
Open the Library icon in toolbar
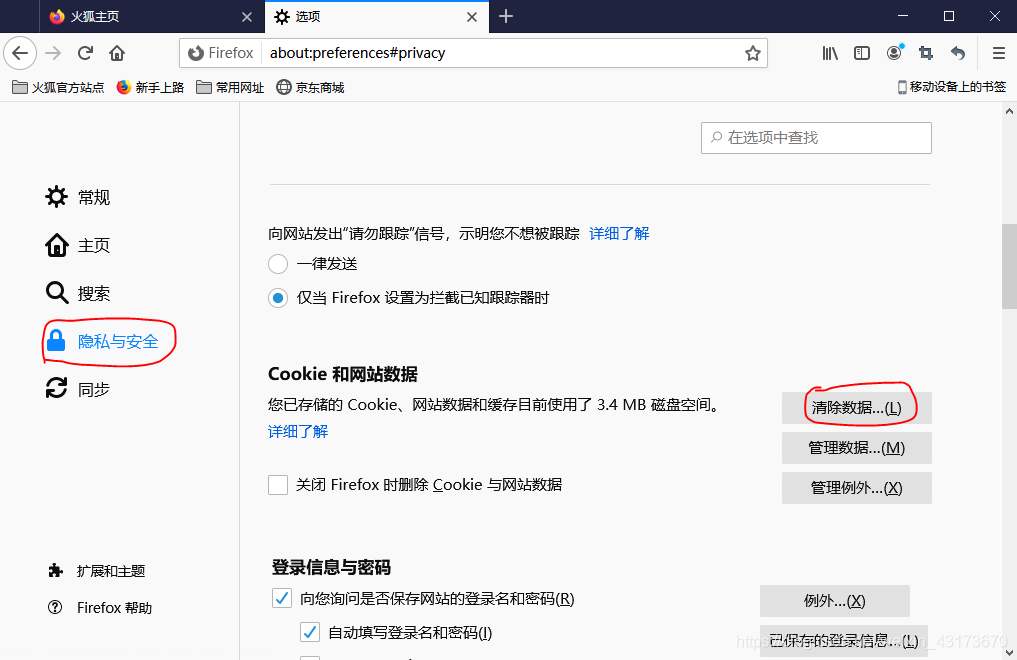pyautogui.click(x=830, y=53)
